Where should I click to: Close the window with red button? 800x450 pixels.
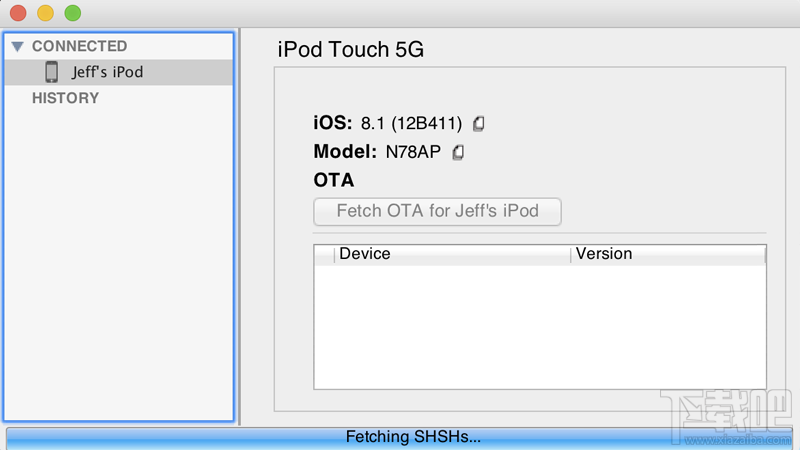18,13
